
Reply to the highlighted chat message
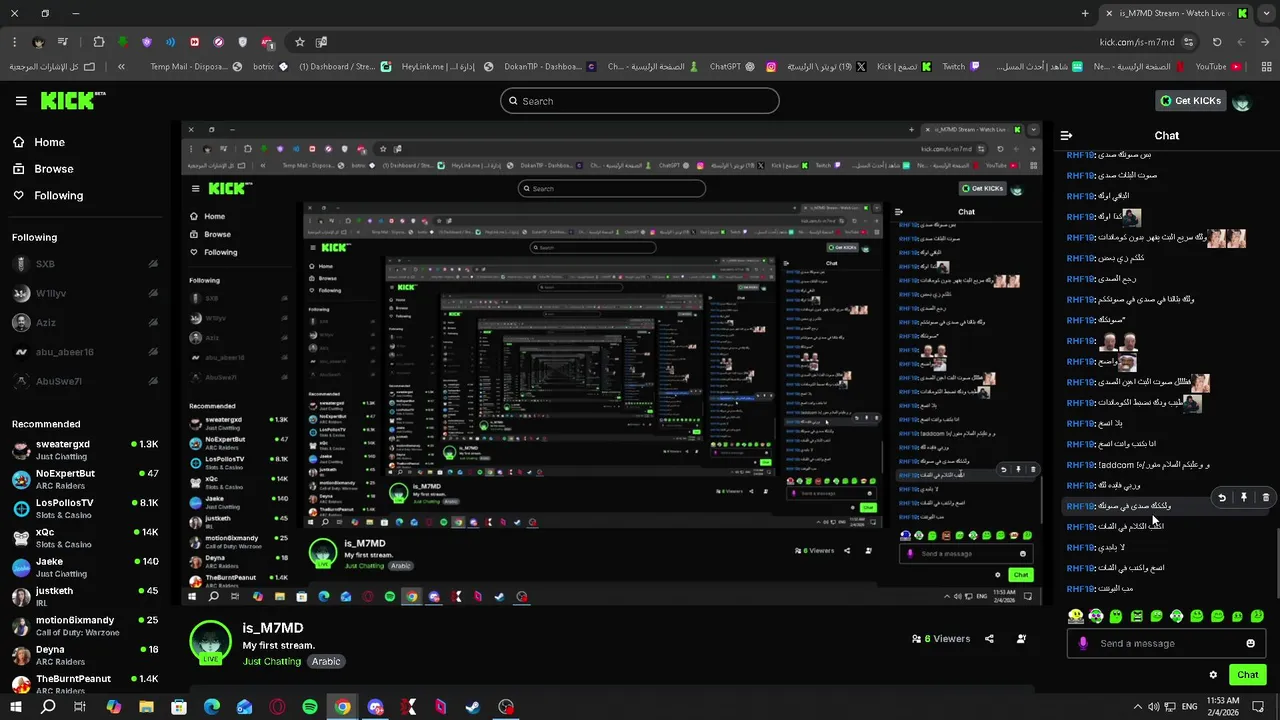1222,497
